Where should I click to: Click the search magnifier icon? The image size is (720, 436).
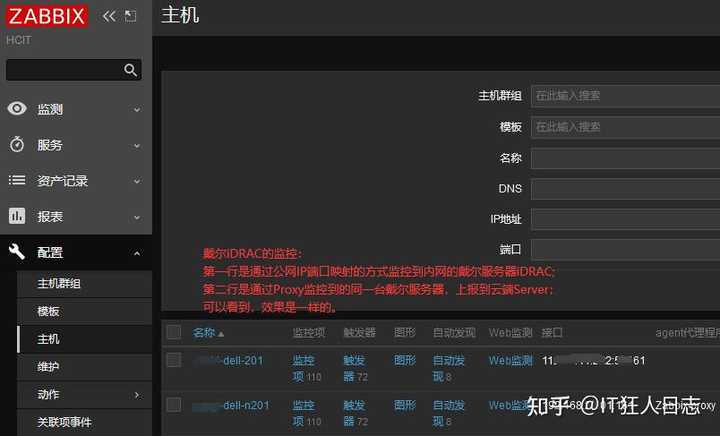pos(130,70)
